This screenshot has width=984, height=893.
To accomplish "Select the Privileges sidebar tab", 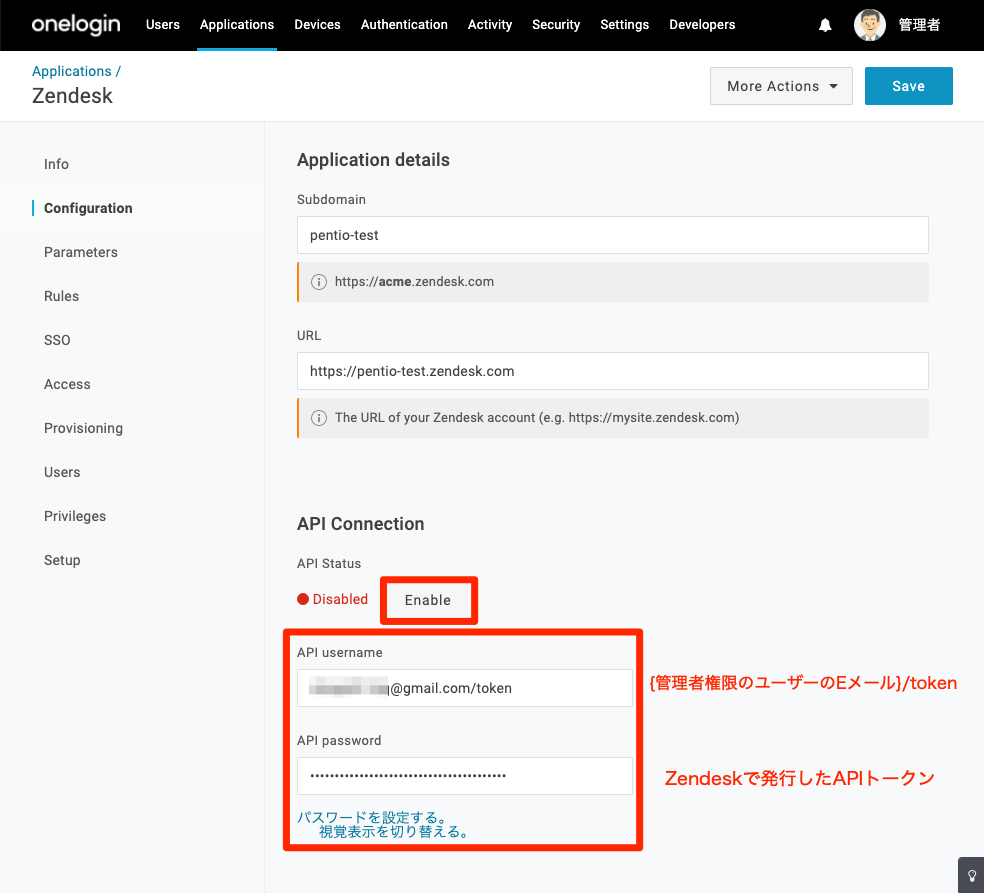I will 75,516.
